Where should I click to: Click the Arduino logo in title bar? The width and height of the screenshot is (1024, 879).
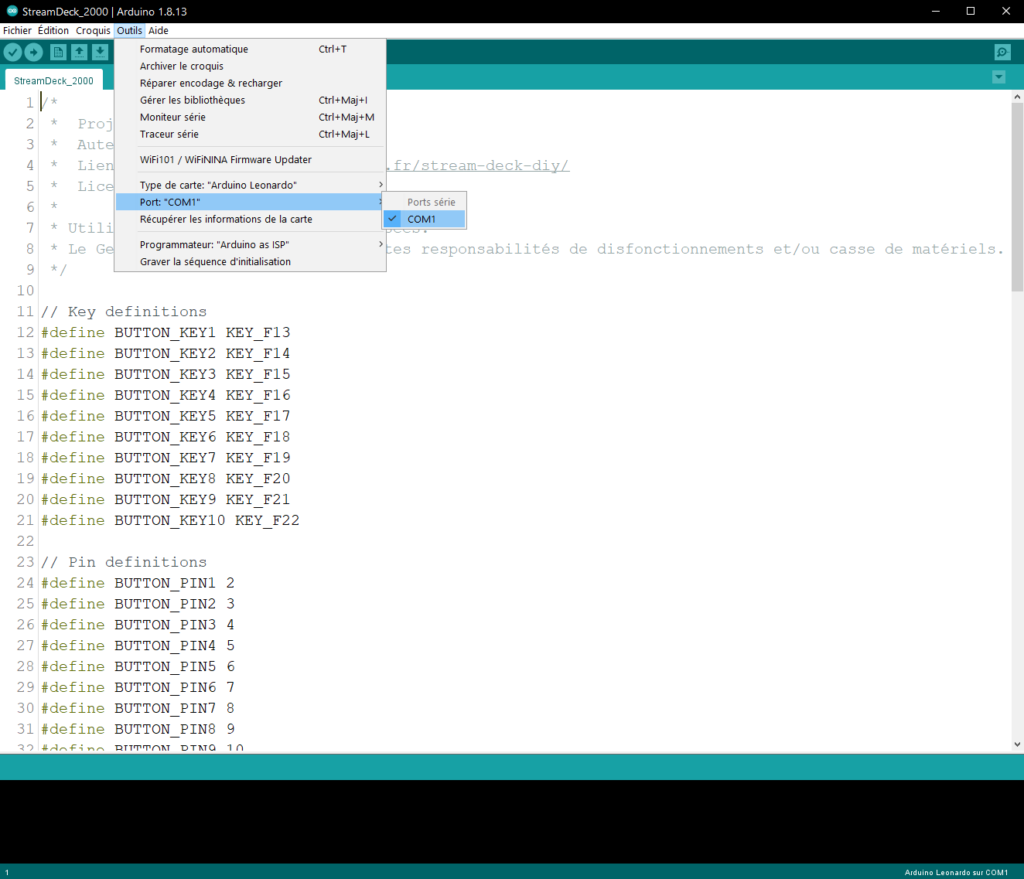pyautogui.click(x=10, y=10)
